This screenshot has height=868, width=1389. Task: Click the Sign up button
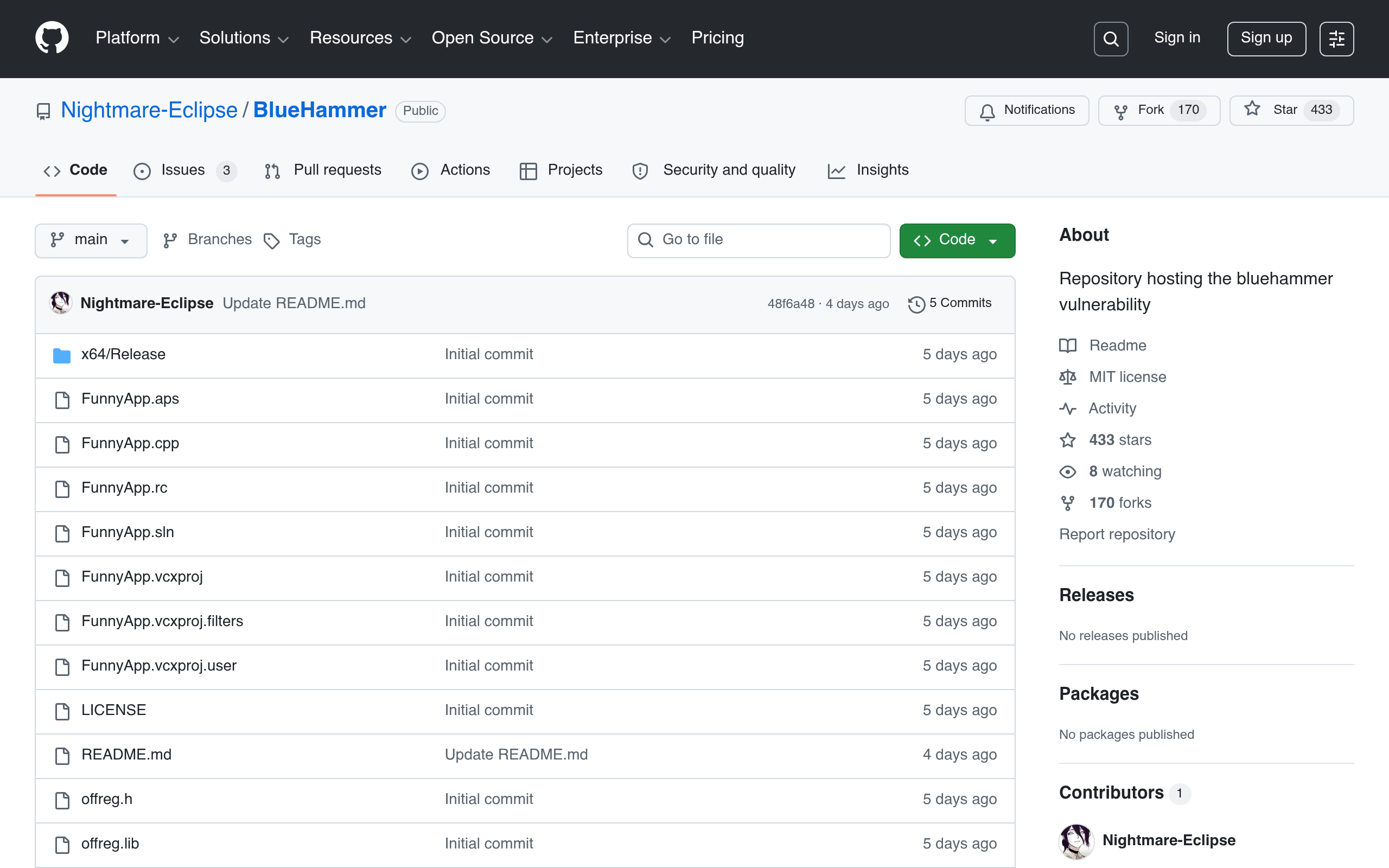pos(1266,39)
